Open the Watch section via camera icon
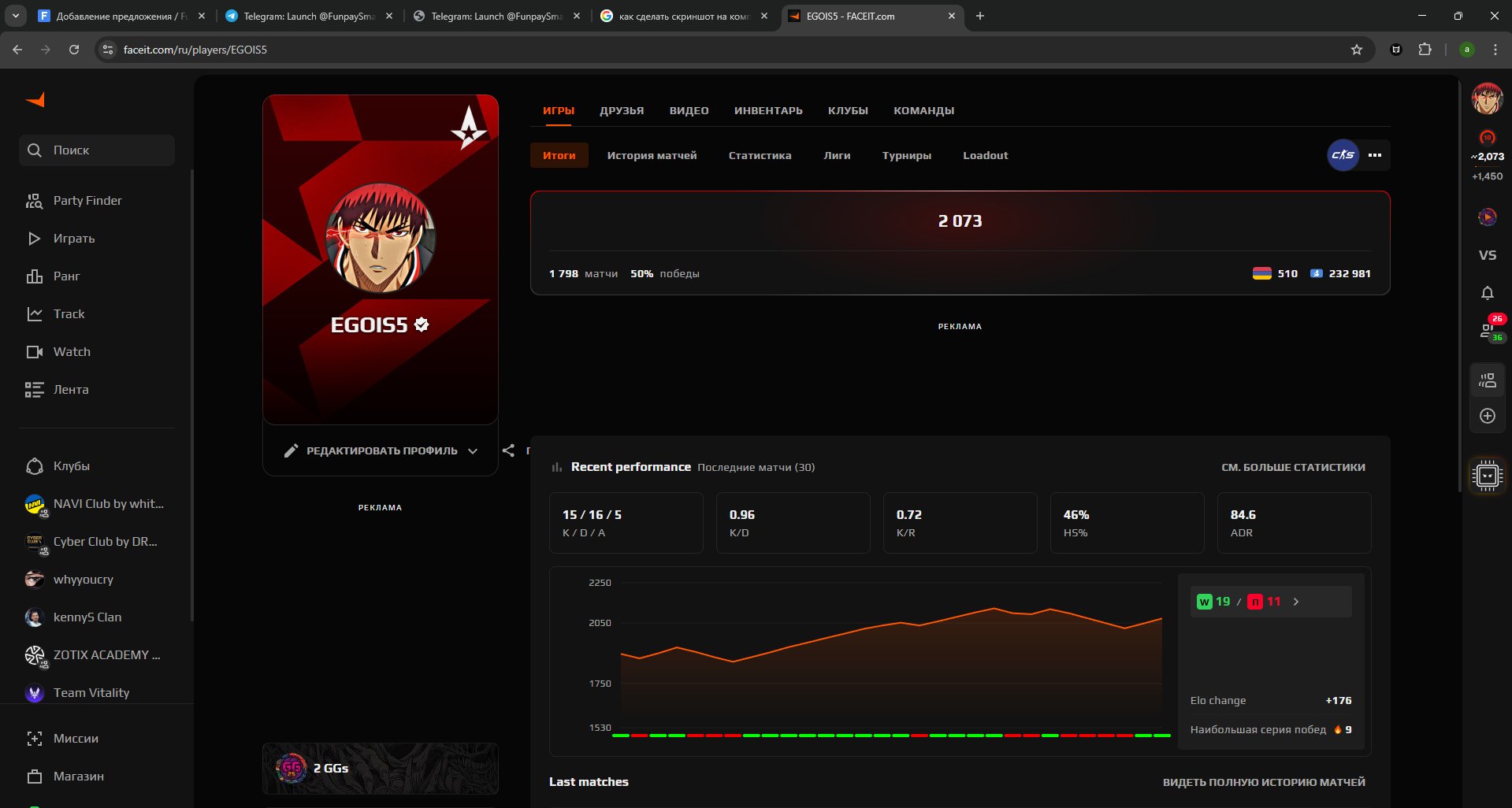Image resolution: width=1512 pixels, height=808 pixels. pyautogui.click(x=35, y=351)
